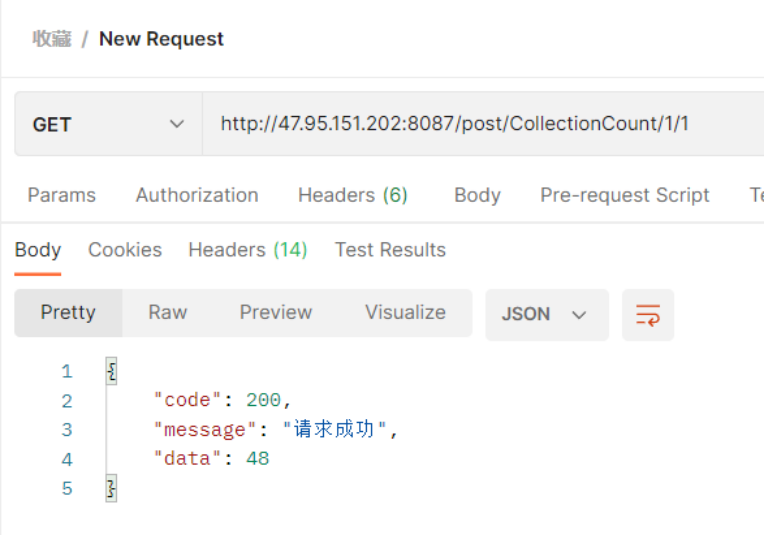Open the GET method dropdown

[x=108, y=125]
